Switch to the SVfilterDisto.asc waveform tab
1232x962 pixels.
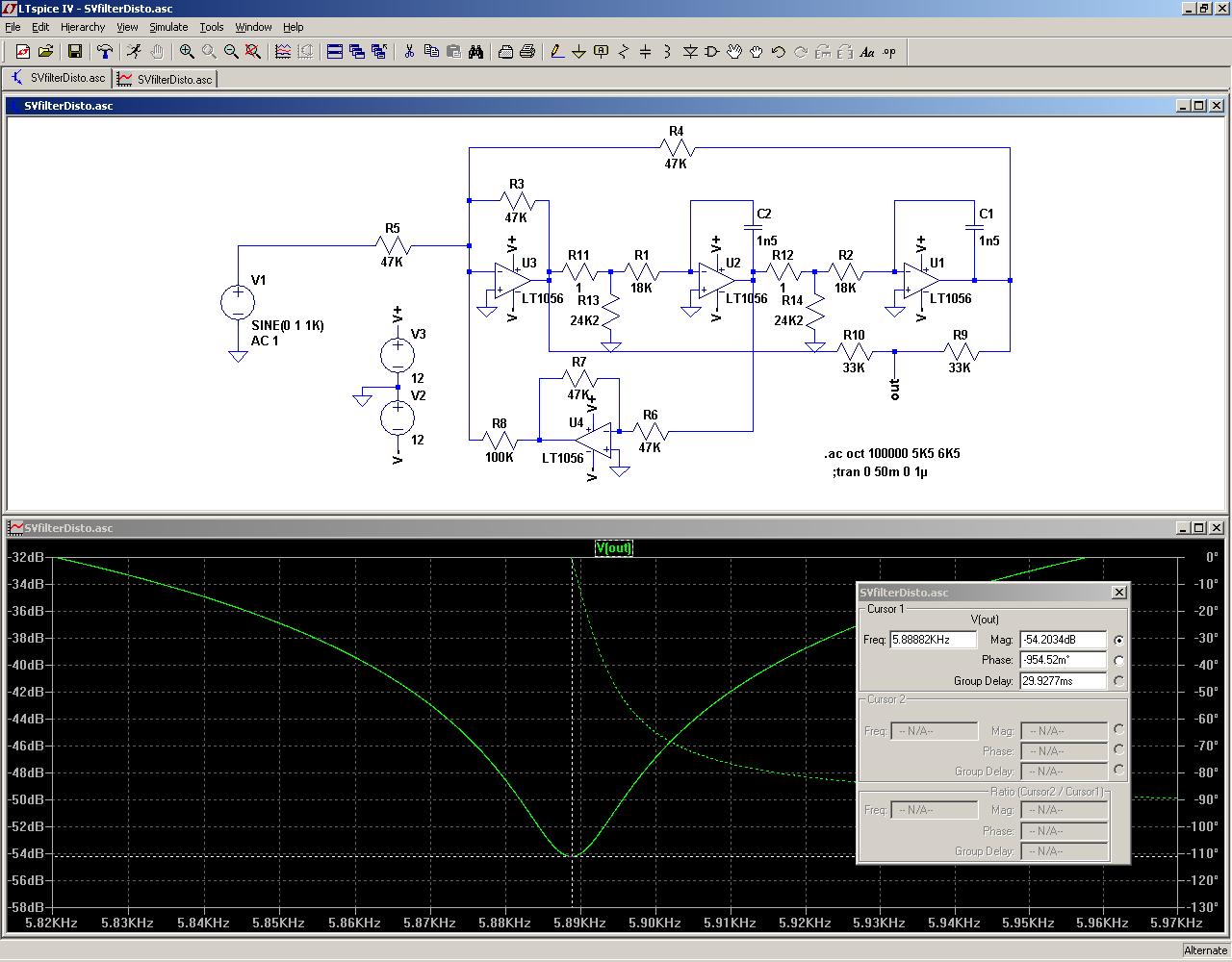[165, 79]
